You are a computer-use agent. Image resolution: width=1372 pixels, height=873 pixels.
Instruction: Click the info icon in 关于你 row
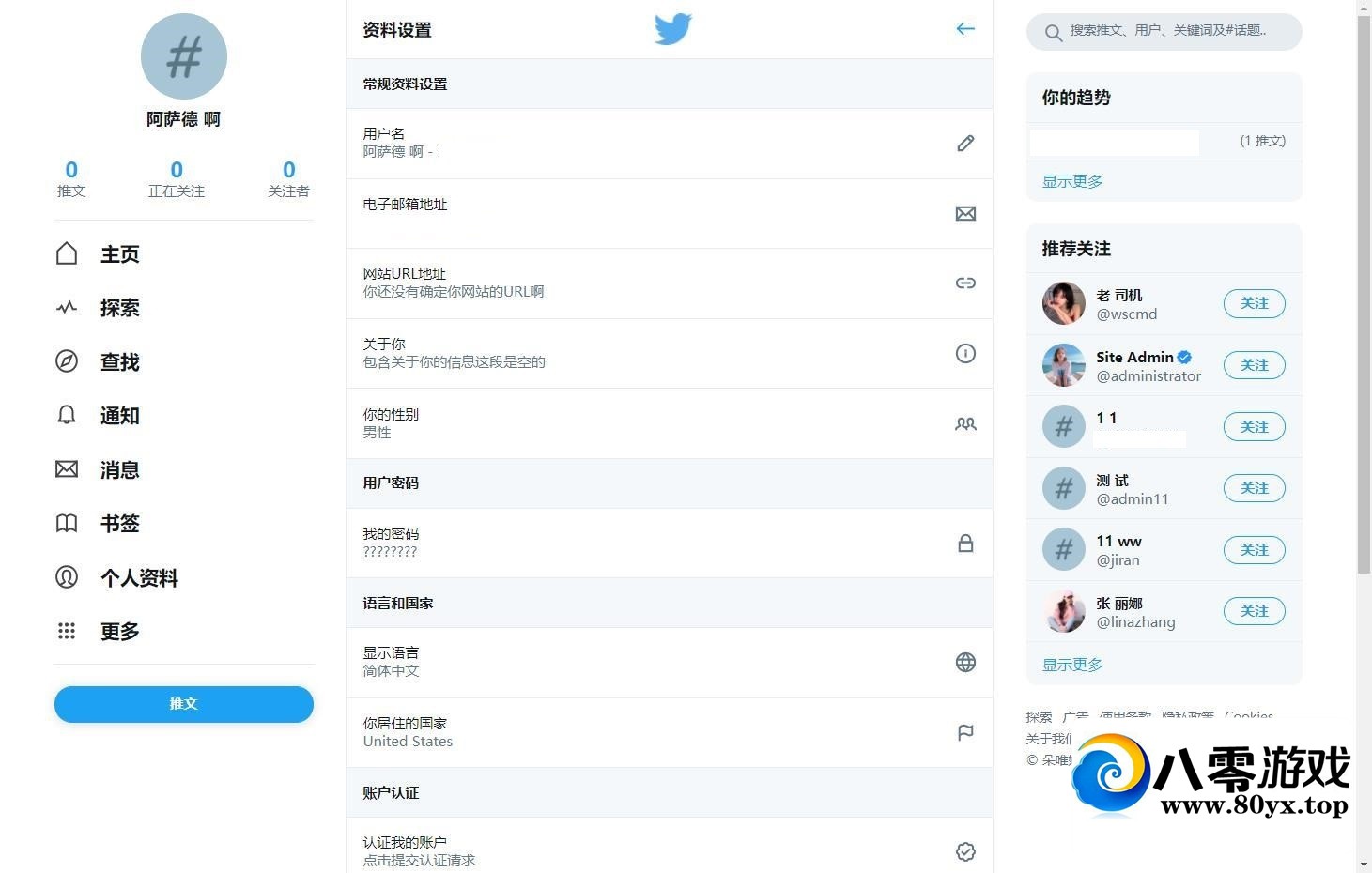point(965,354)
